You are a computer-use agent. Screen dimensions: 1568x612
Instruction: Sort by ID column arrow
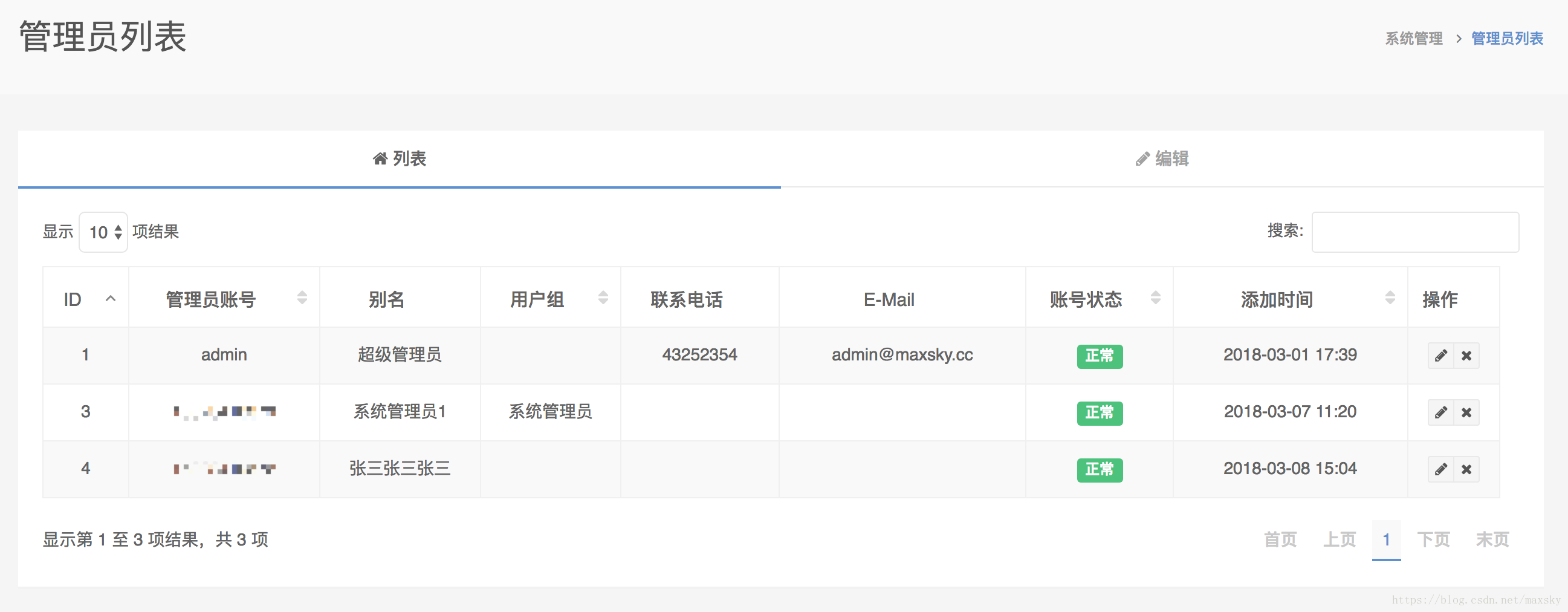(x=110, y=298)
